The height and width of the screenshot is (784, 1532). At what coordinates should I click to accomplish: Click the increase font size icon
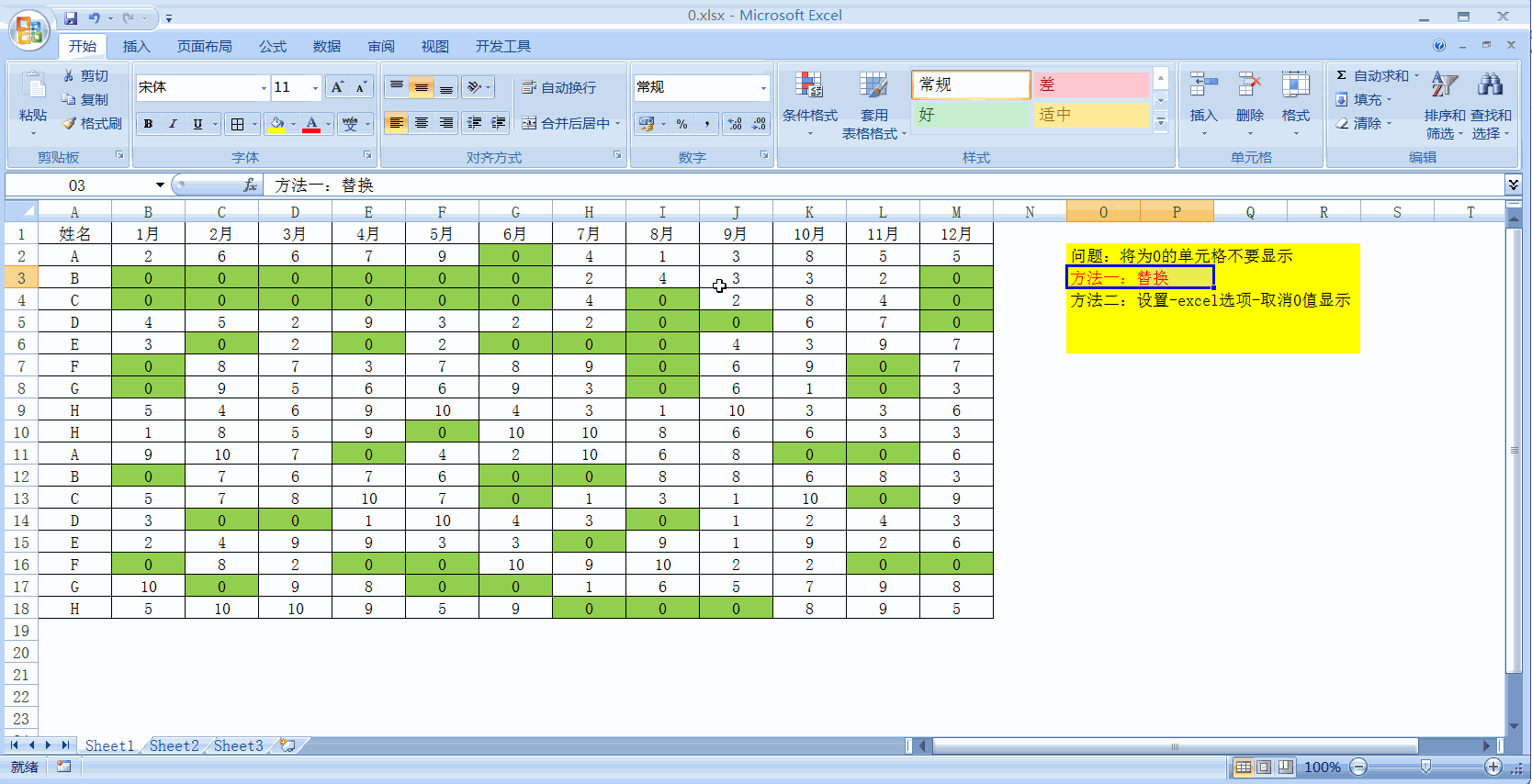pos(337,87)
